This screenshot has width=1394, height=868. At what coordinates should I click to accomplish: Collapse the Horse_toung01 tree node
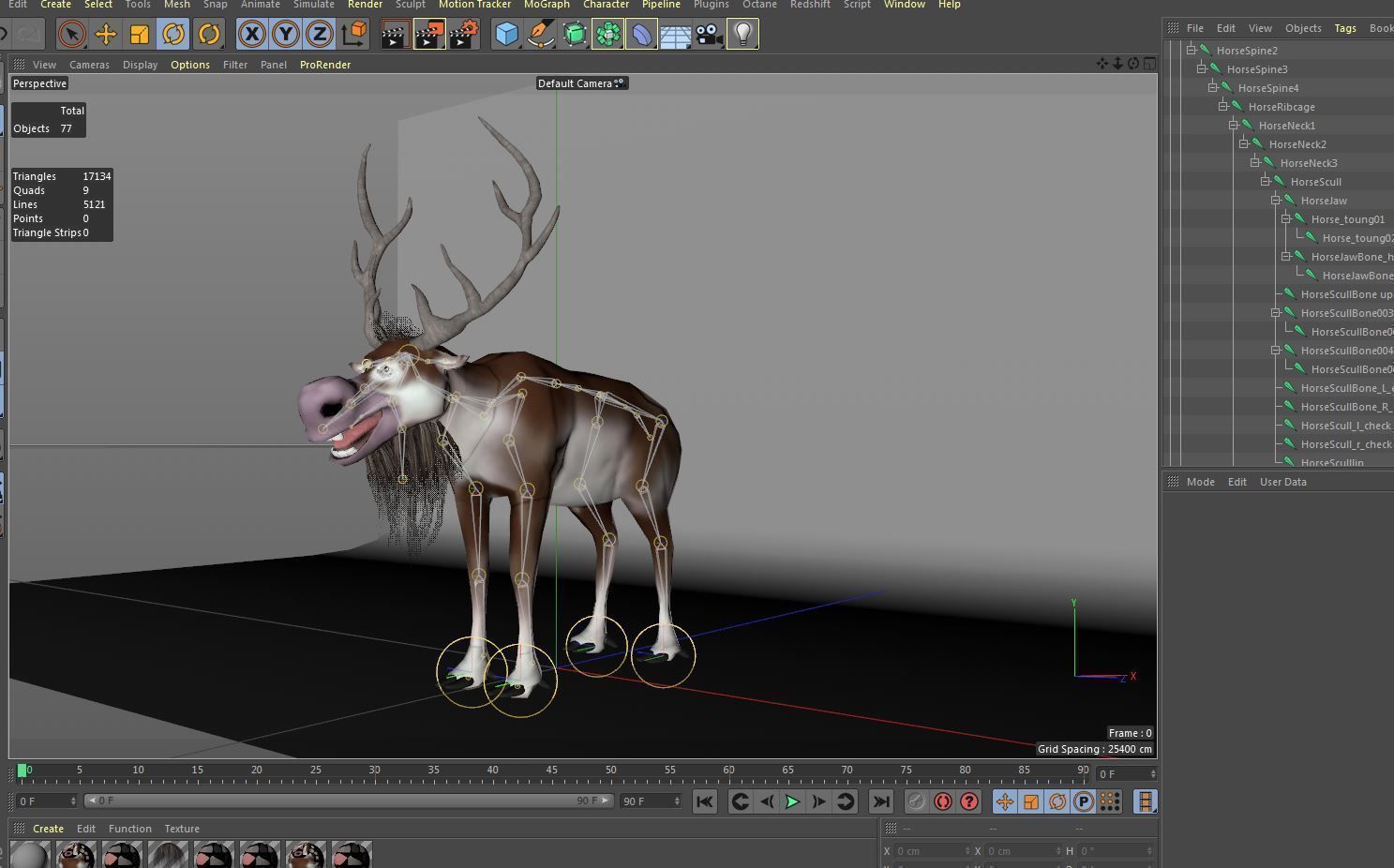tap(1286, 218)
